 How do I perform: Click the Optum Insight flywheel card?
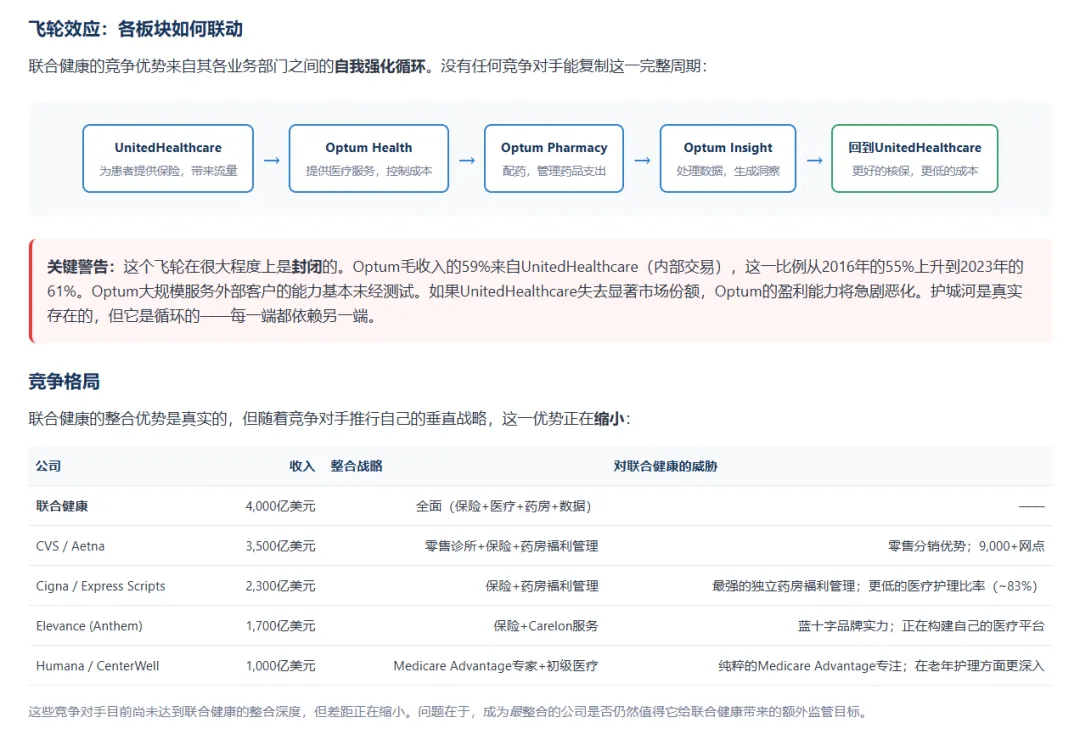[x=727, y=158]
